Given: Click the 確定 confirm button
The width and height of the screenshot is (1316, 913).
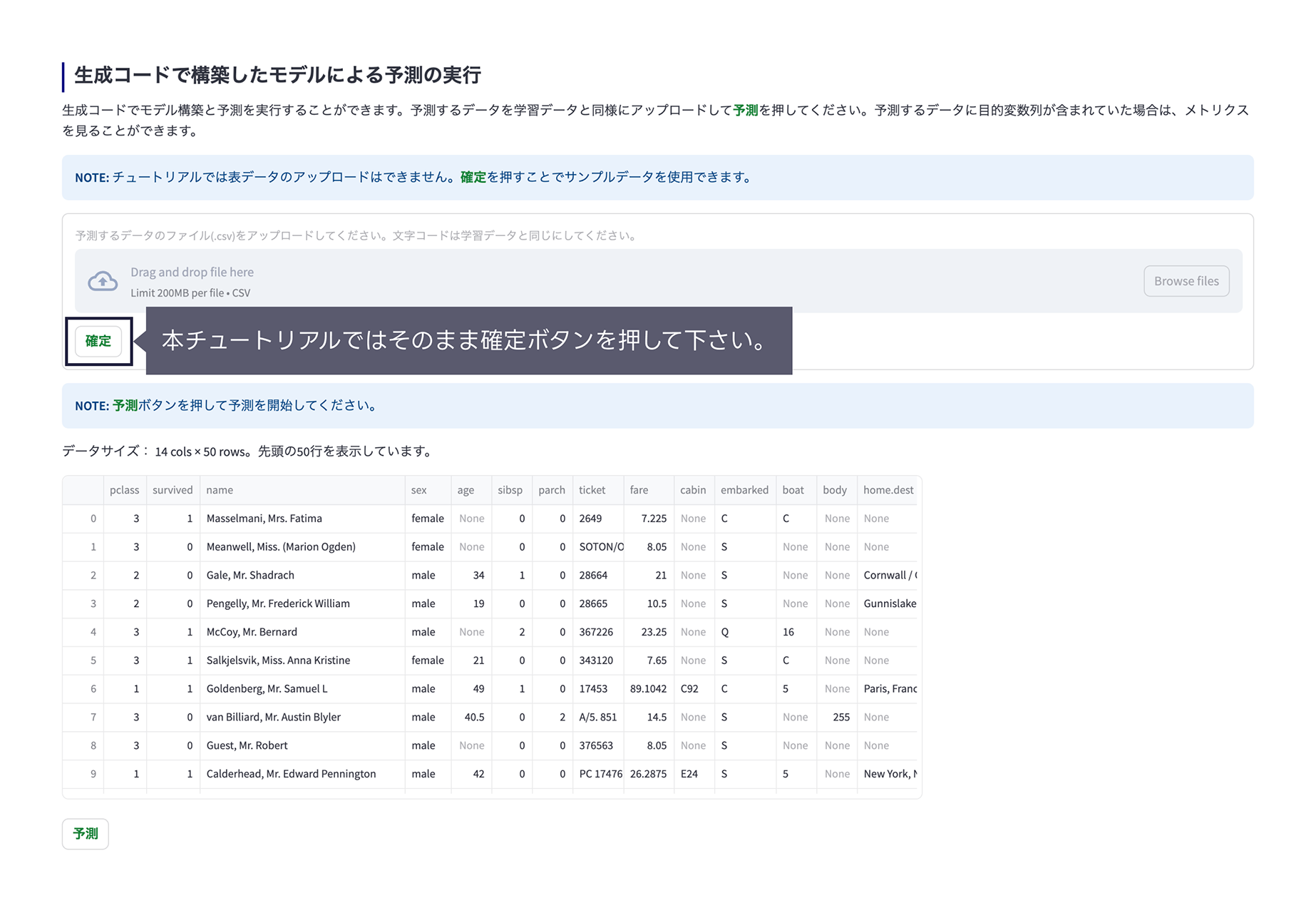Looking at the screenshot, I should [x=98, y=341].
